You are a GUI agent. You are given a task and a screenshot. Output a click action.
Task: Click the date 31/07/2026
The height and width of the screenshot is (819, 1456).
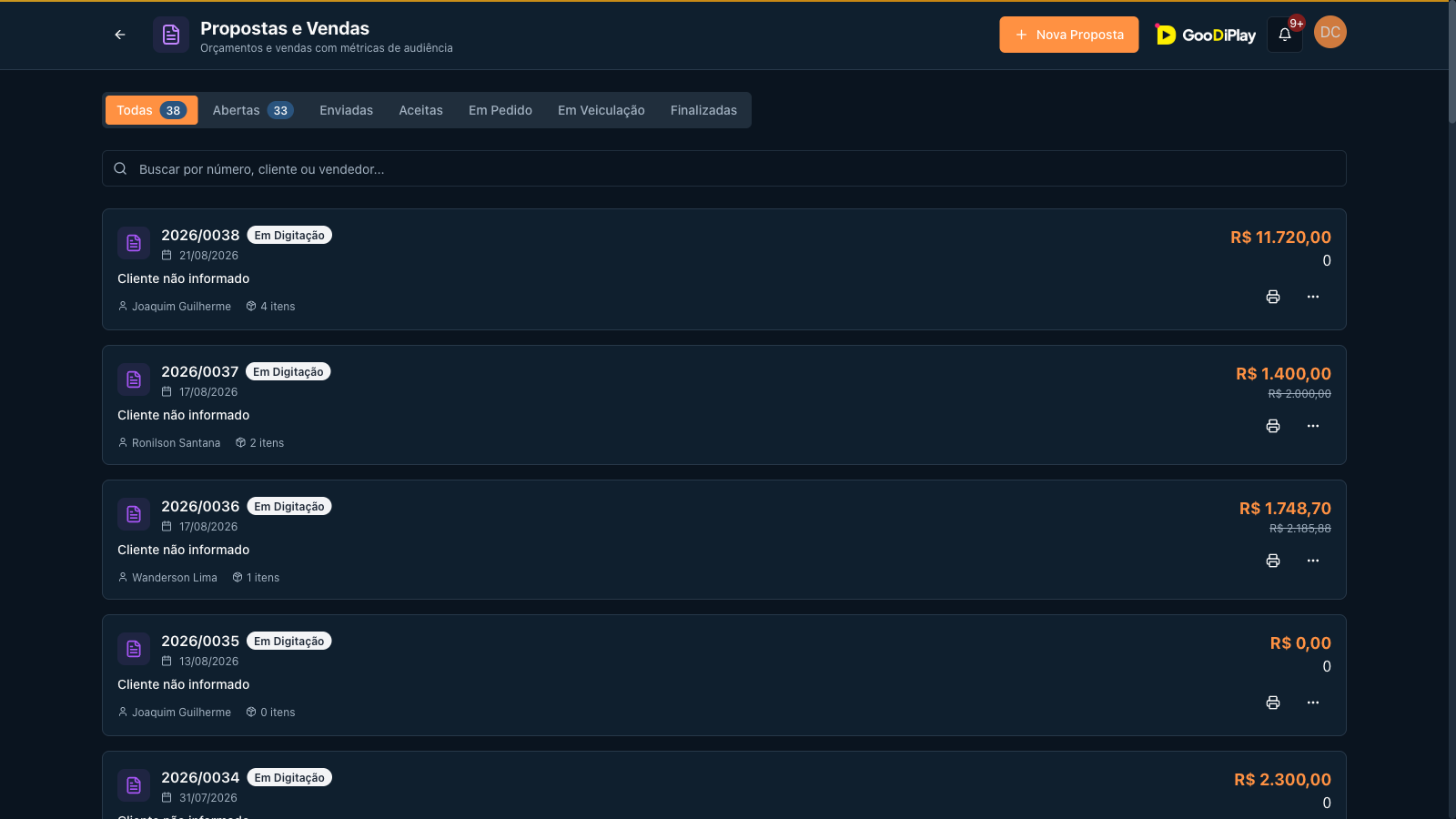[x=208, y=798]
